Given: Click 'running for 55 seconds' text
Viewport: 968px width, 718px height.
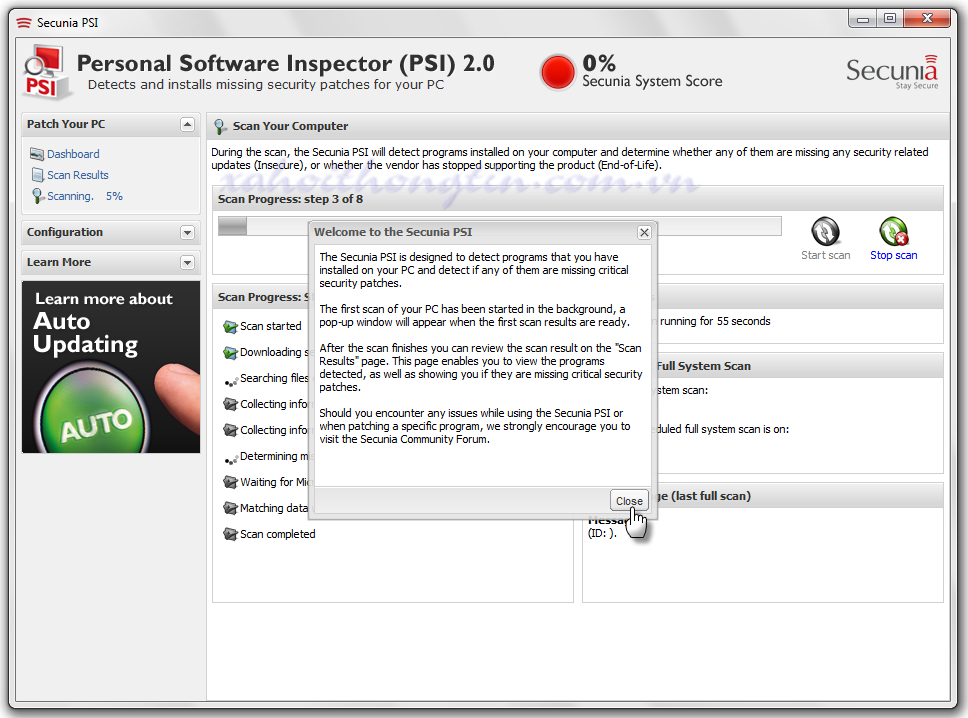Looking at the screenshot, I should (x=715, y=321).
